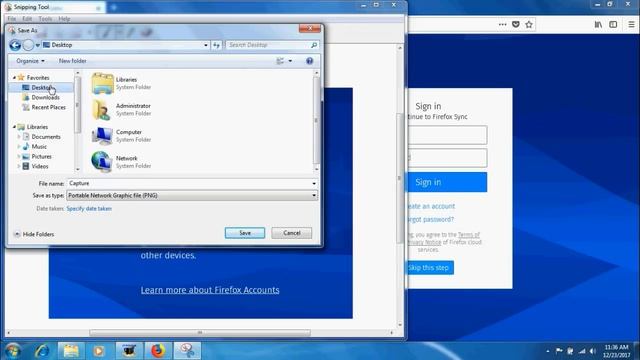Click the File name field containing Capture
640x360 pixels.
point(189,183)
